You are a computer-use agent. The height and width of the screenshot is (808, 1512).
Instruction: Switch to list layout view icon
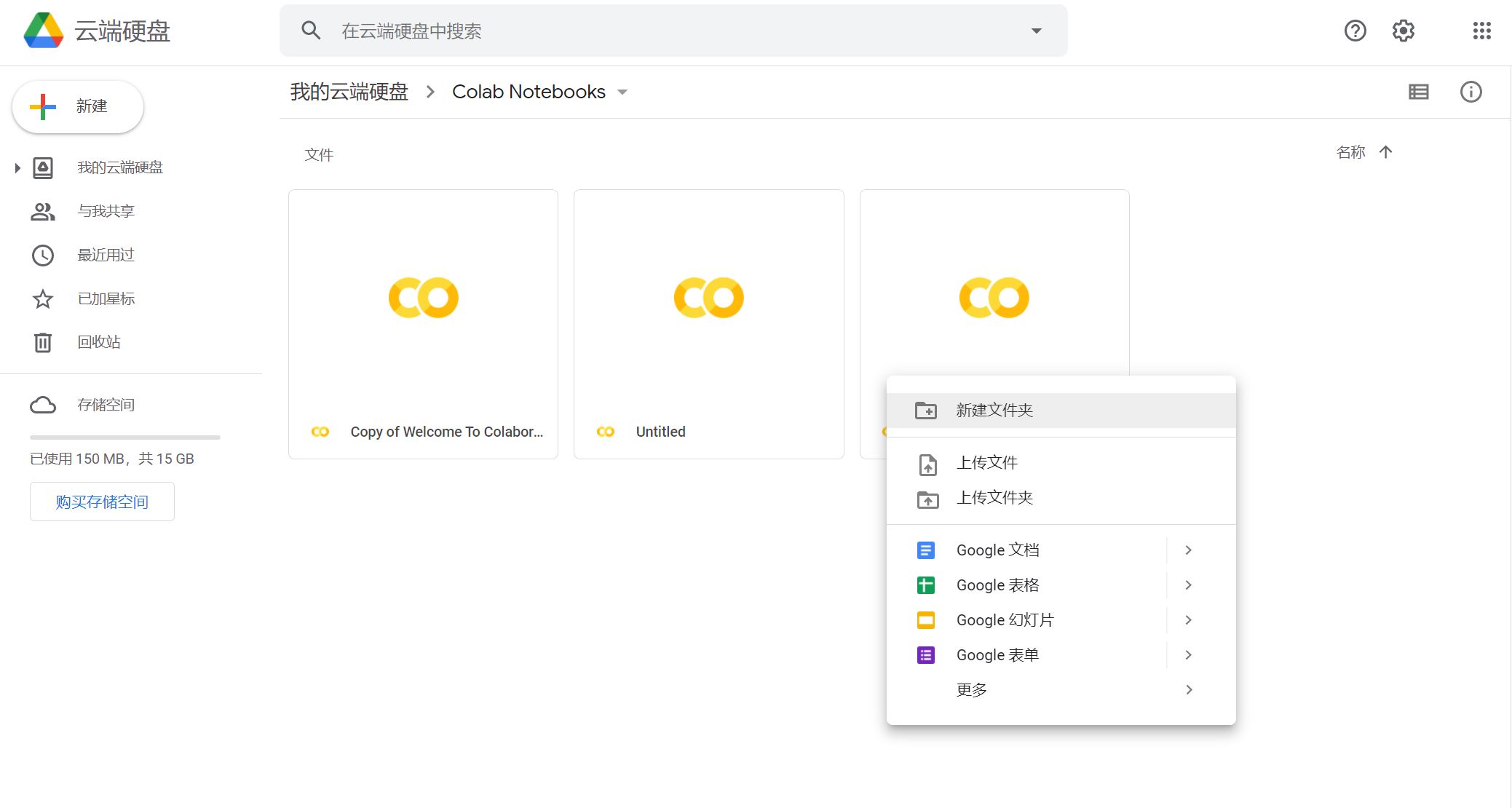click(1418, 92)
